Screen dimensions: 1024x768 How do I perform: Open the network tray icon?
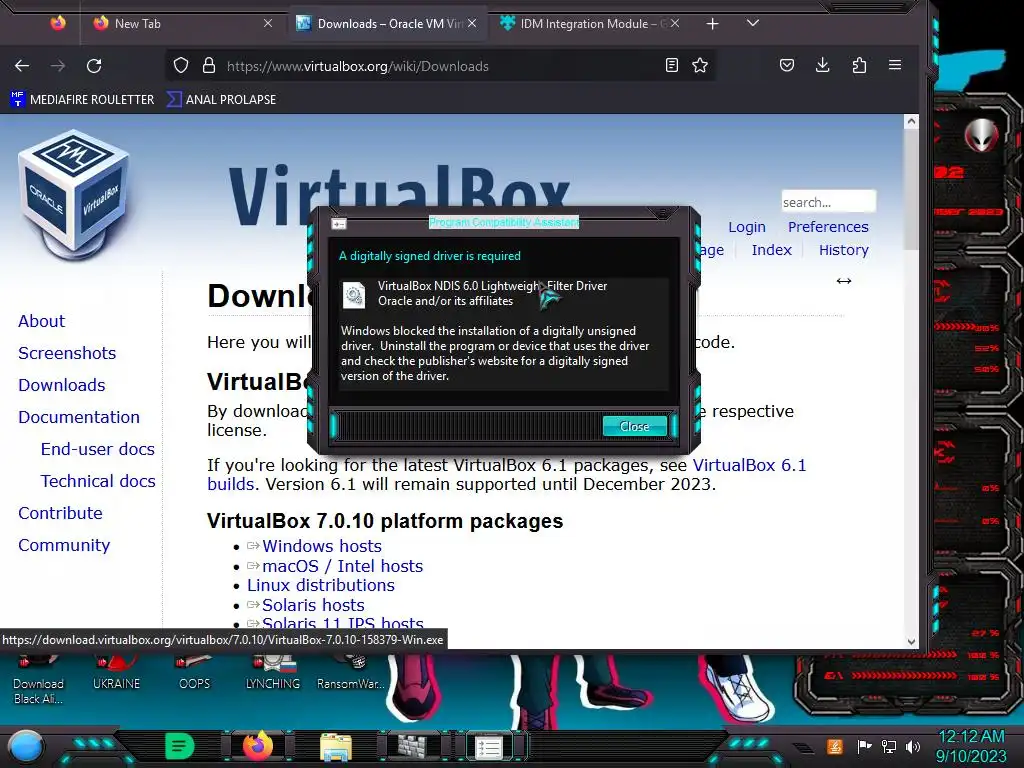889,746
